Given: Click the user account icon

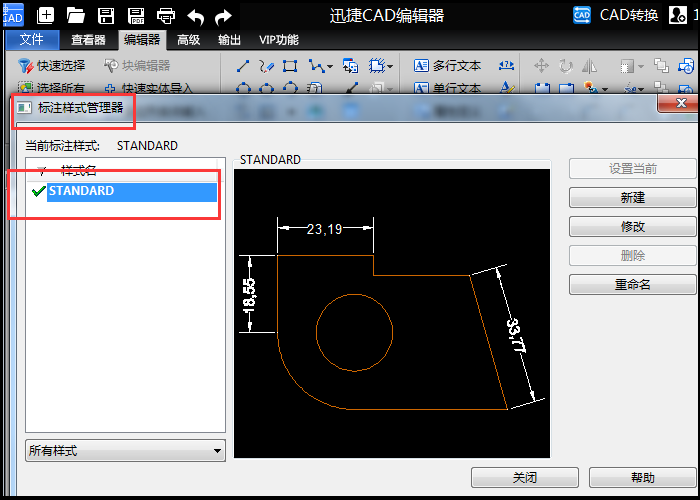Looking at the screenshot, I should pos(677,15).
